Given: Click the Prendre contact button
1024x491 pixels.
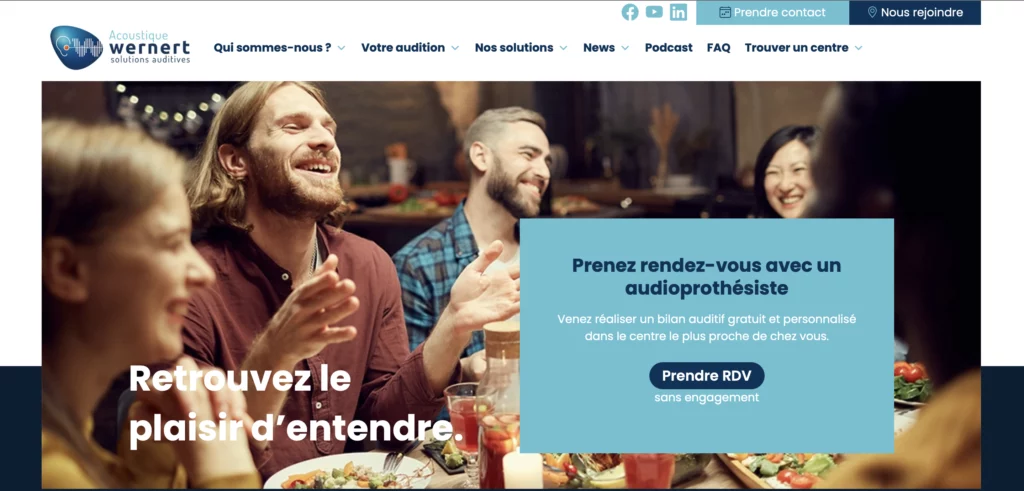Looking at the screenshot, I should pyautogui.click(x=773, y=12).
